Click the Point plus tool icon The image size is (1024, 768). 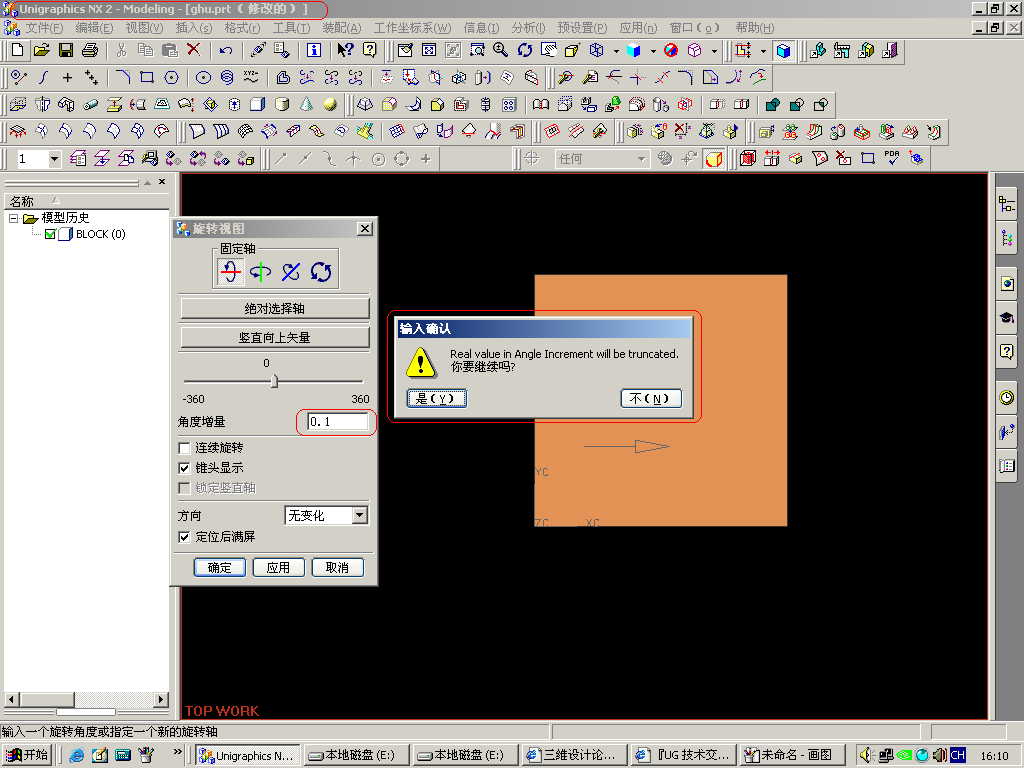pyautogui.click(x=67, y=78)
